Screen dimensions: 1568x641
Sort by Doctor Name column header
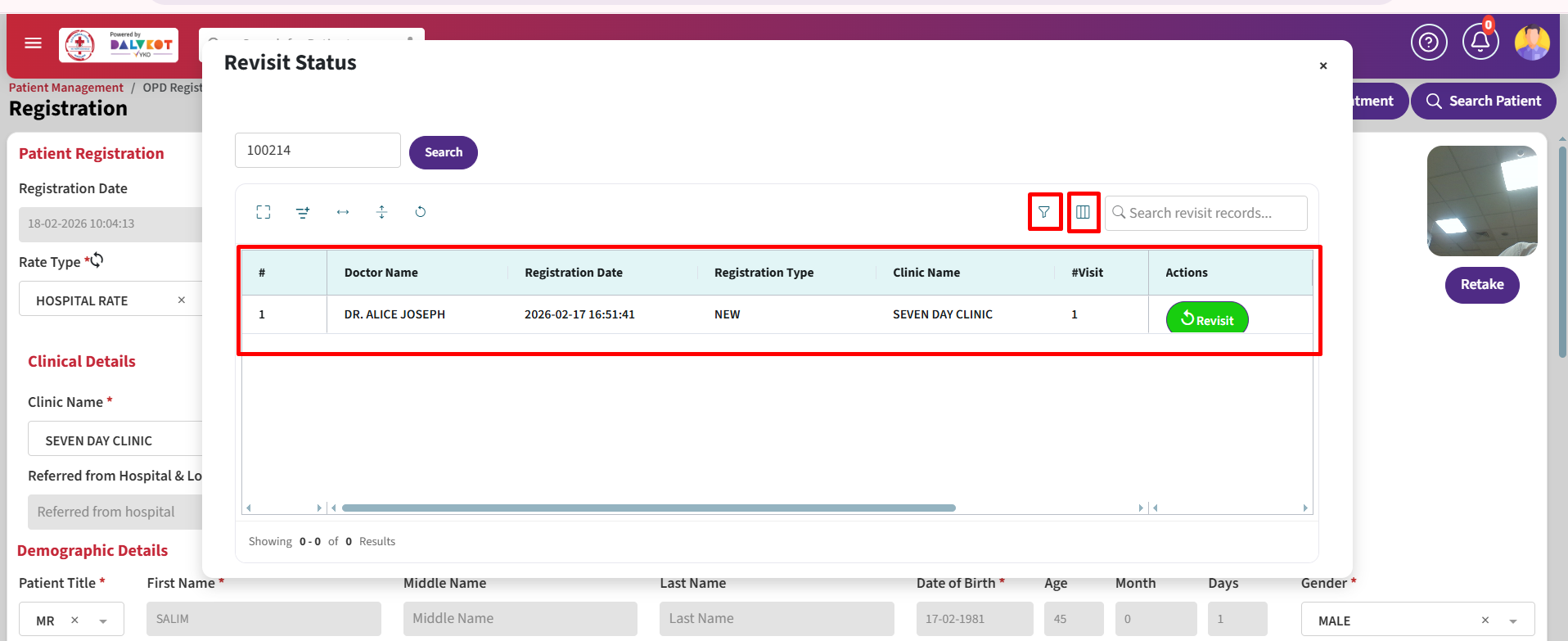tap(381, 273)
